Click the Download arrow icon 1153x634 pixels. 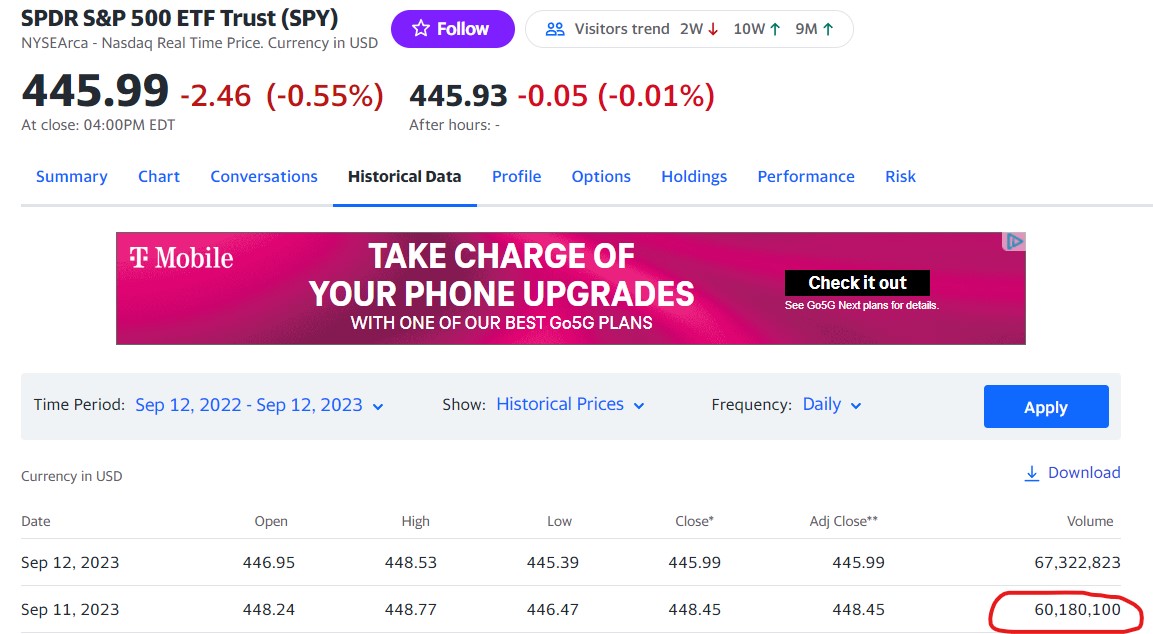tap(1032, 473)
